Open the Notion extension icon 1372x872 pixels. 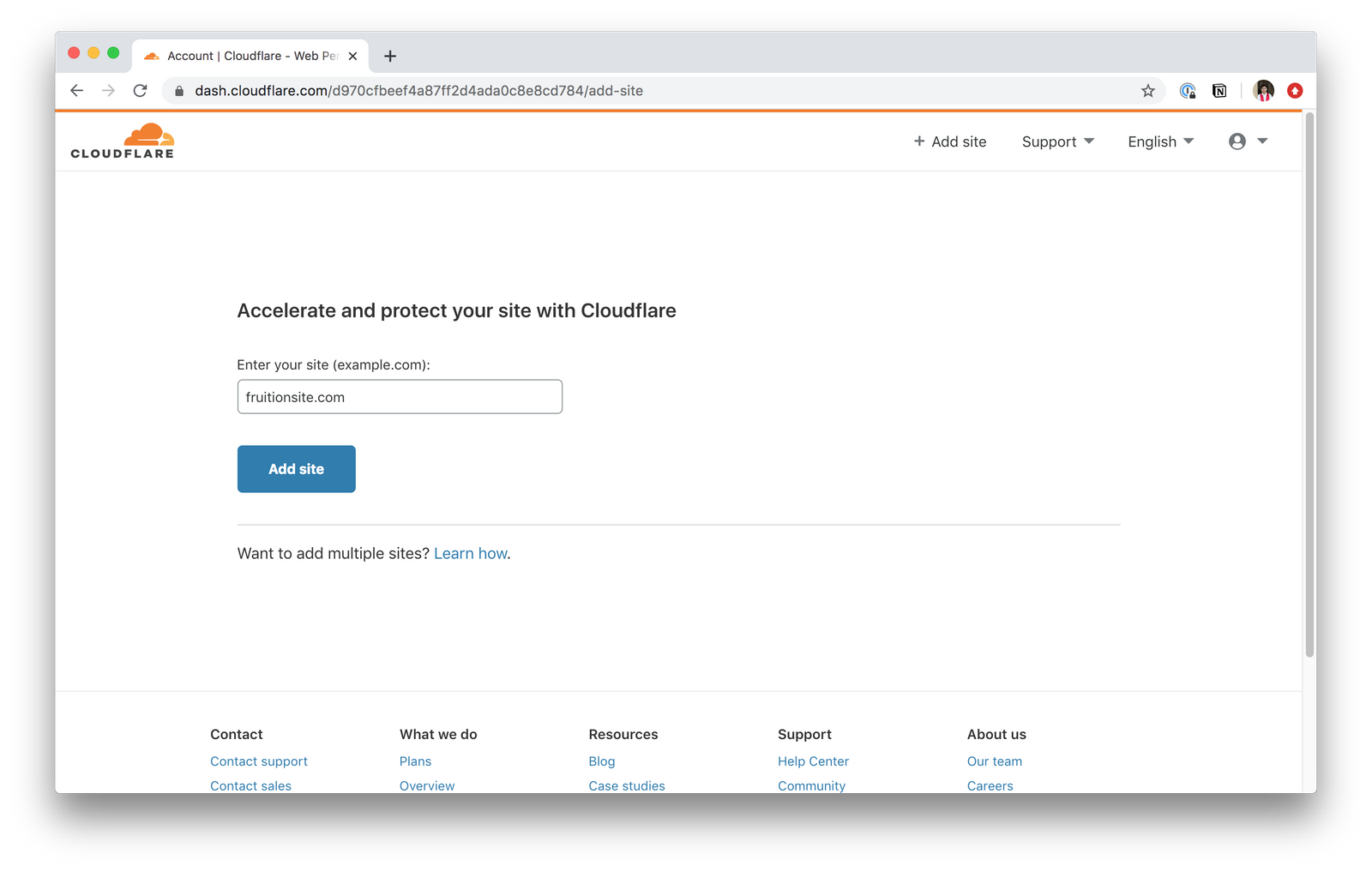(1219, 91)
